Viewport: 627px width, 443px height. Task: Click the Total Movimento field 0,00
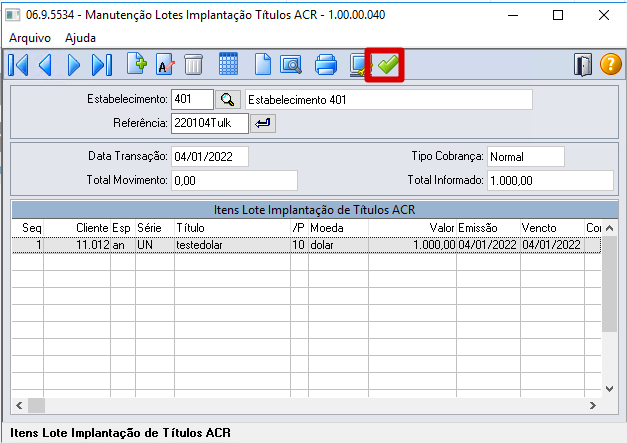click(234, 180)
